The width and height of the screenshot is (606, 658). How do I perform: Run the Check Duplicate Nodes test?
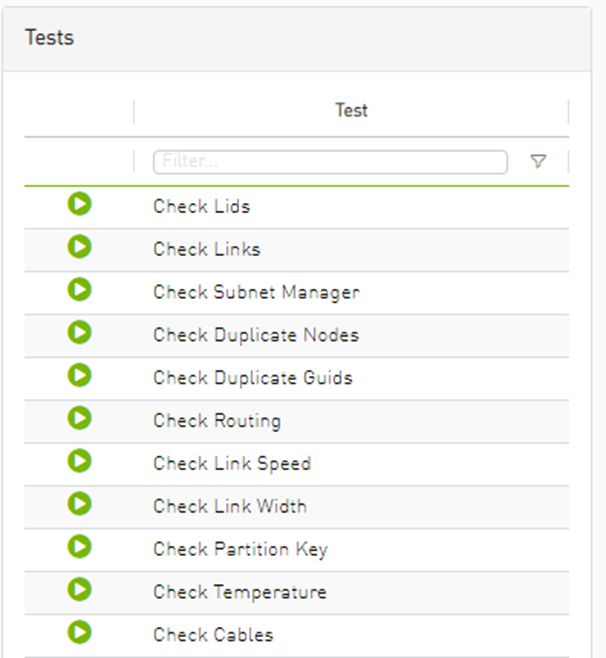click(x=79, y=333)
